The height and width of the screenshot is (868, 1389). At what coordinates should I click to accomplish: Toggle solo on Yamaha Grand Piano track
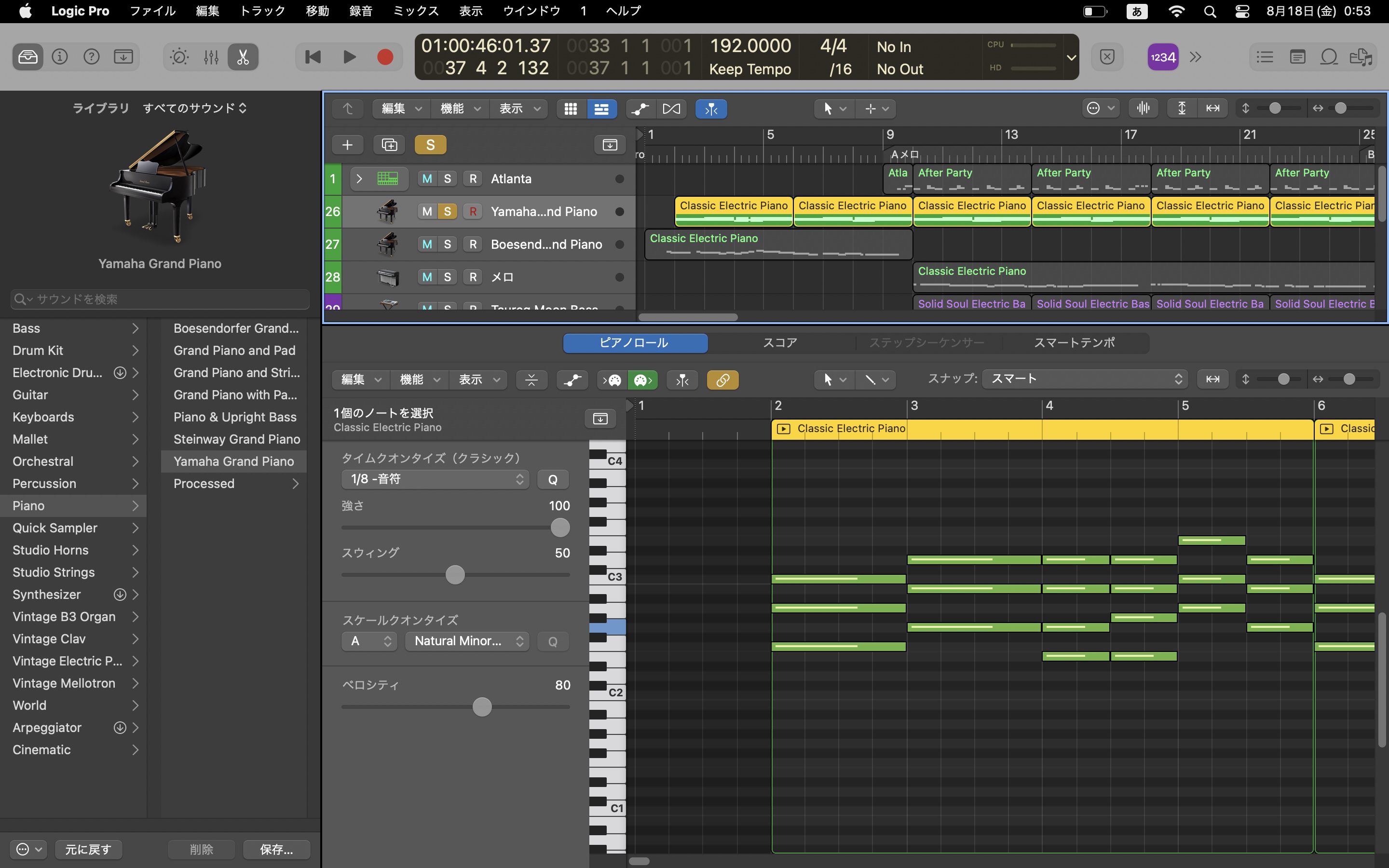pyautogui.click(x=447, y=211)
